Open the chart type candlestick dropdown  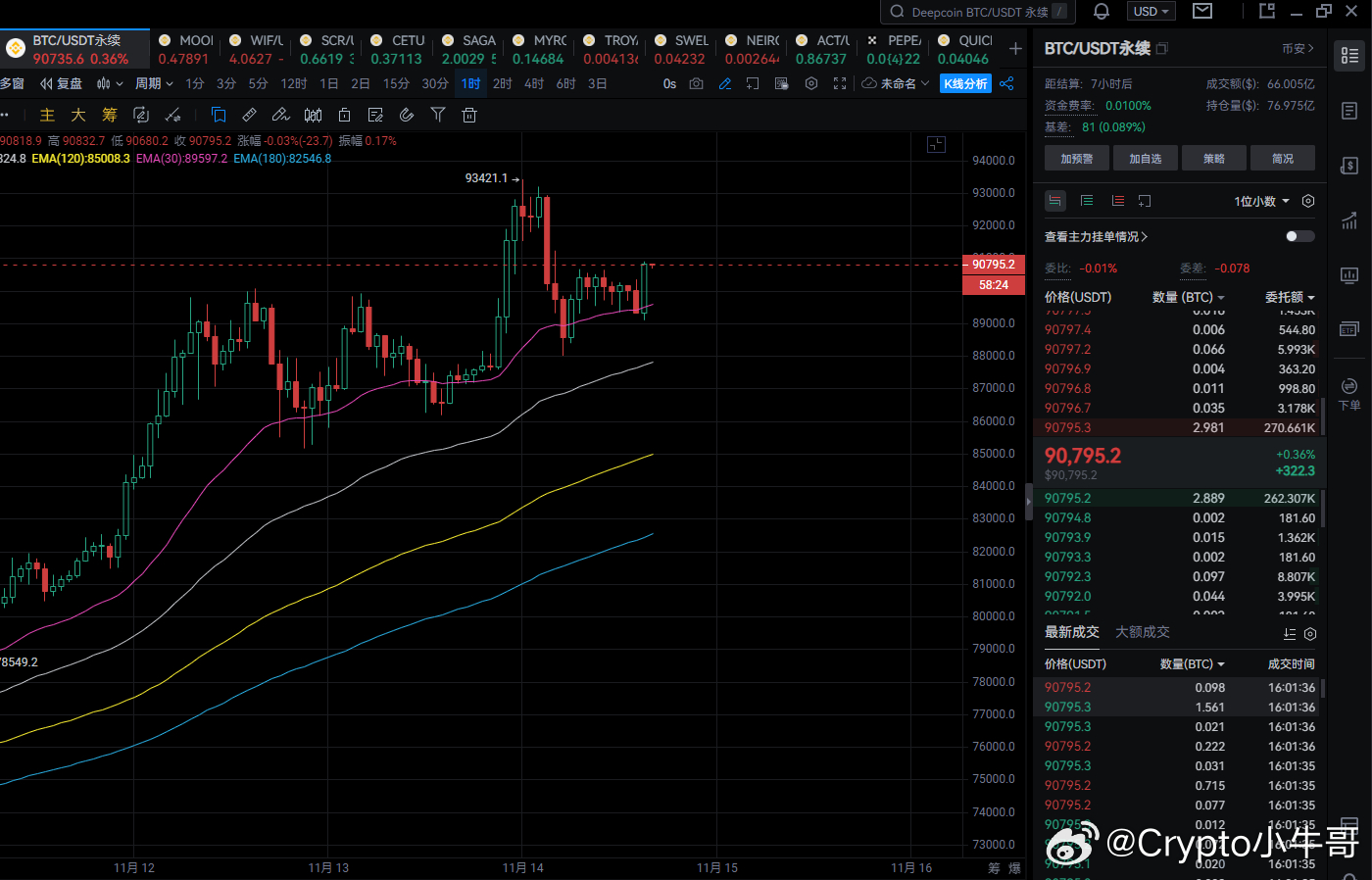tap(110, 84)
